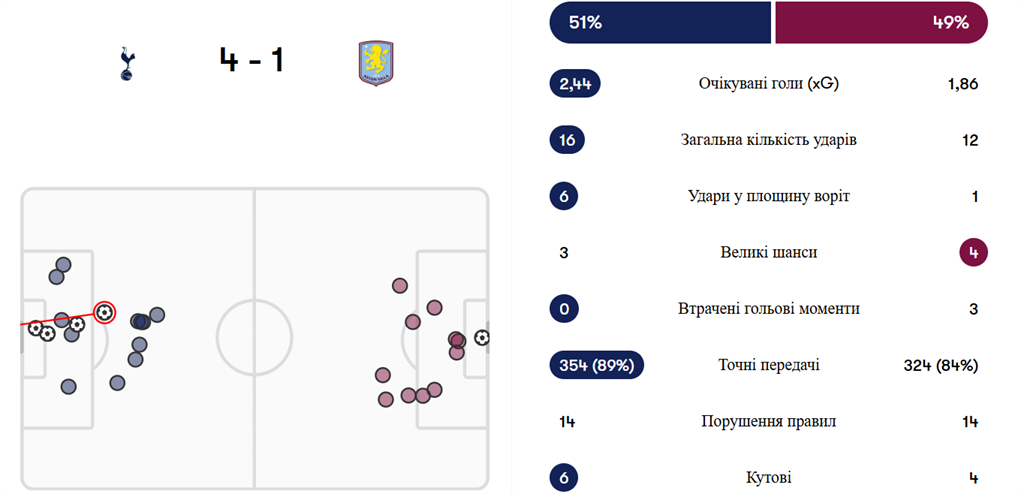Select the 'Порушення правил' fouls row label
This screenshot has width=1024, height=494.
[768, 421]
